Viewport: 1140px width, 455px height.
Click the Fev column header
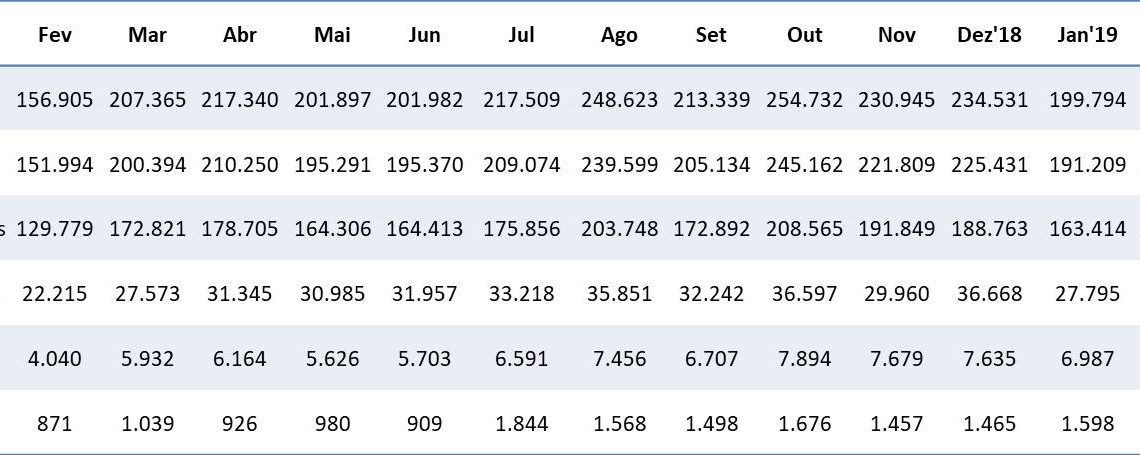pos(55,35)
